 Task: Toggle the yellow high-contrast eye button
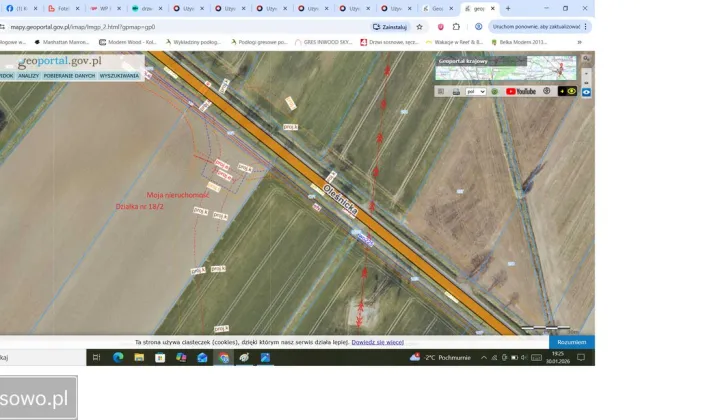[567, 91]
